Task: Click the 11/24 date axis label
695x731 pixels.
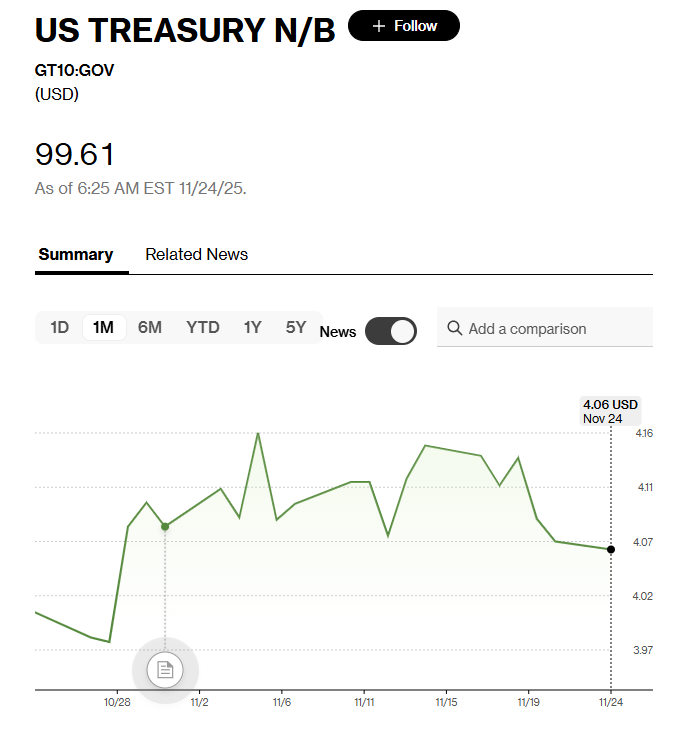Action: 611,703
